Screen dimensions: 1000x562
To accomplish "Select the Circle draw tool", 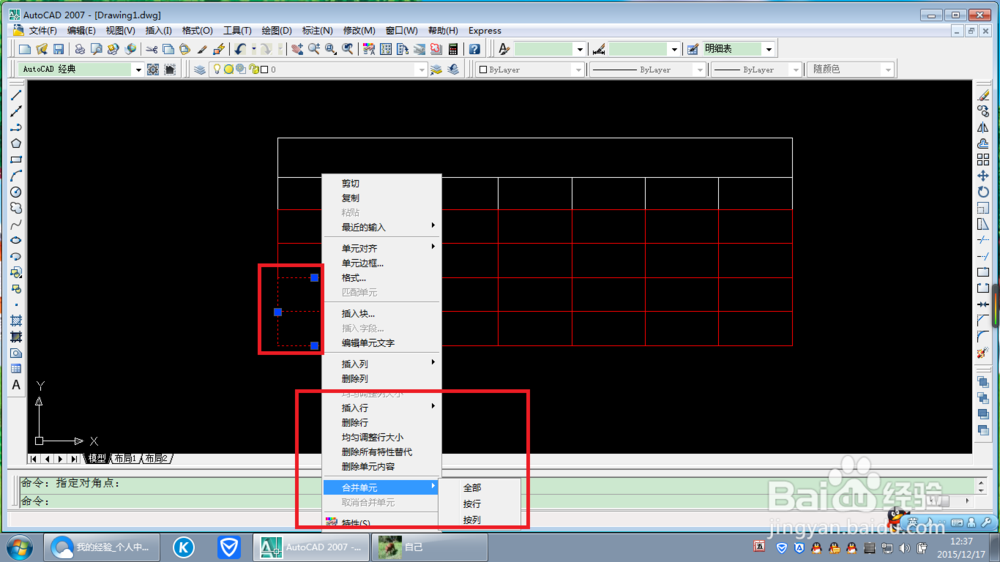I will 16,192.
